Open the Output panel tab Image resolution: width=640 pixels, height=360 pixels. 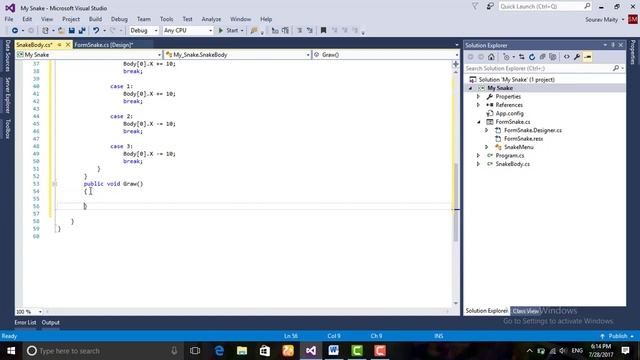51,322
